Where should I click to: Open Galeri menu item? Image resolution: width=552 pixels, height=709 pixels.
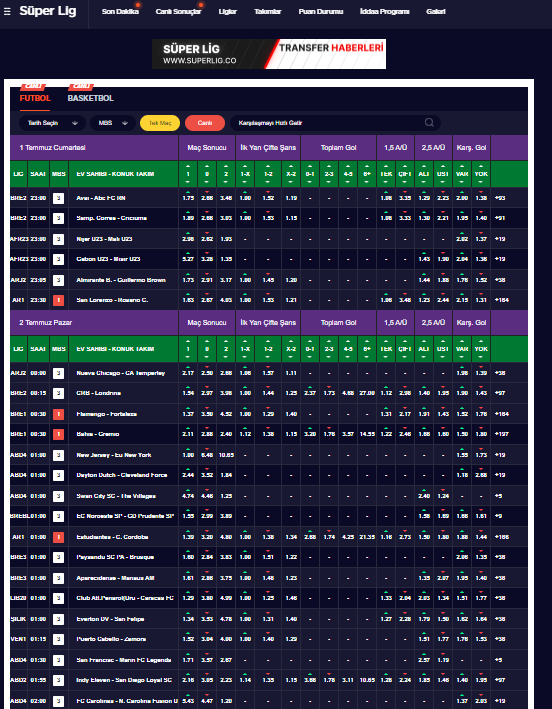click(436, 12)
